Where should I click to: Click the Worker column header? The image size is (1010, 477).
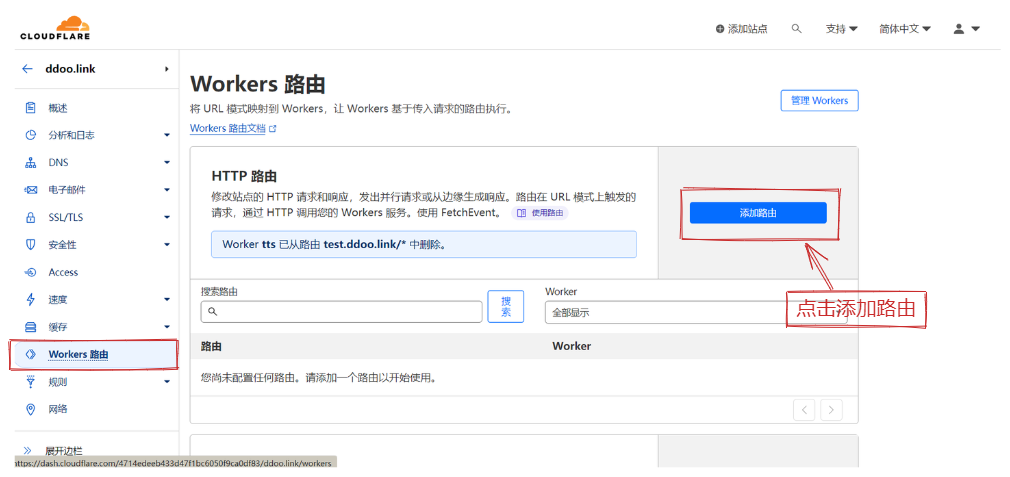571,346
